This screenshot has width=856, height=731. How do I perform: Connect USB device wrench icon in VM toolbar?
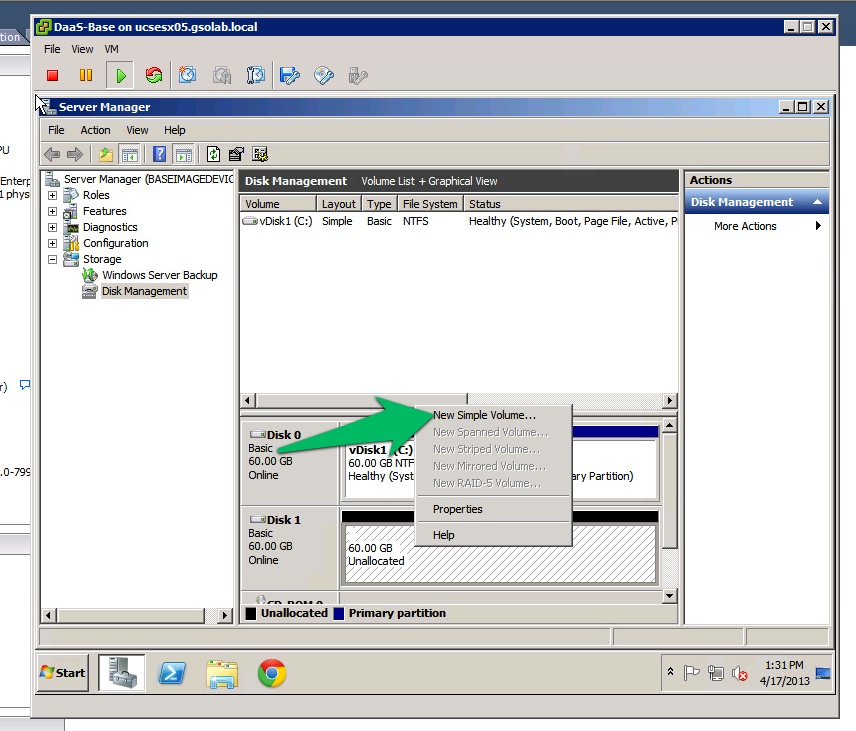pyautogui.click(x=358, y=75)
